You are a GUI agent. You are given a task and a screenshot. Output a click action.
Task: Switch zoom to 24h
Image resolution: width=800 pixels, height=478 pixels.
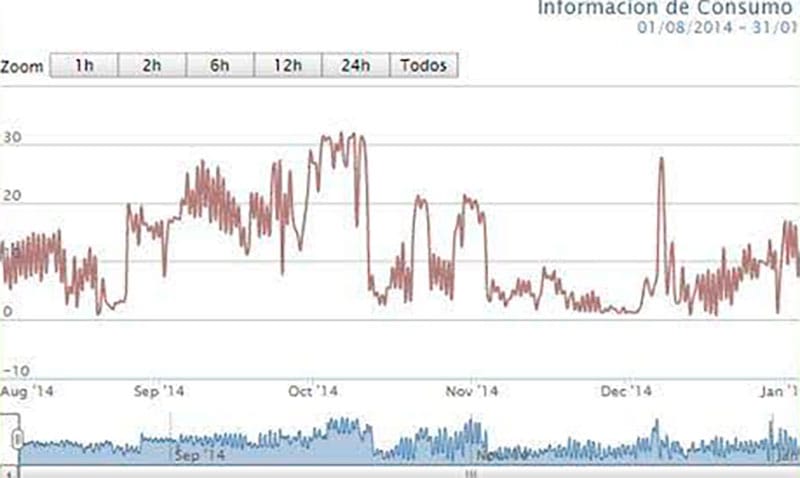pyautogui.click(x=355, y=66)
